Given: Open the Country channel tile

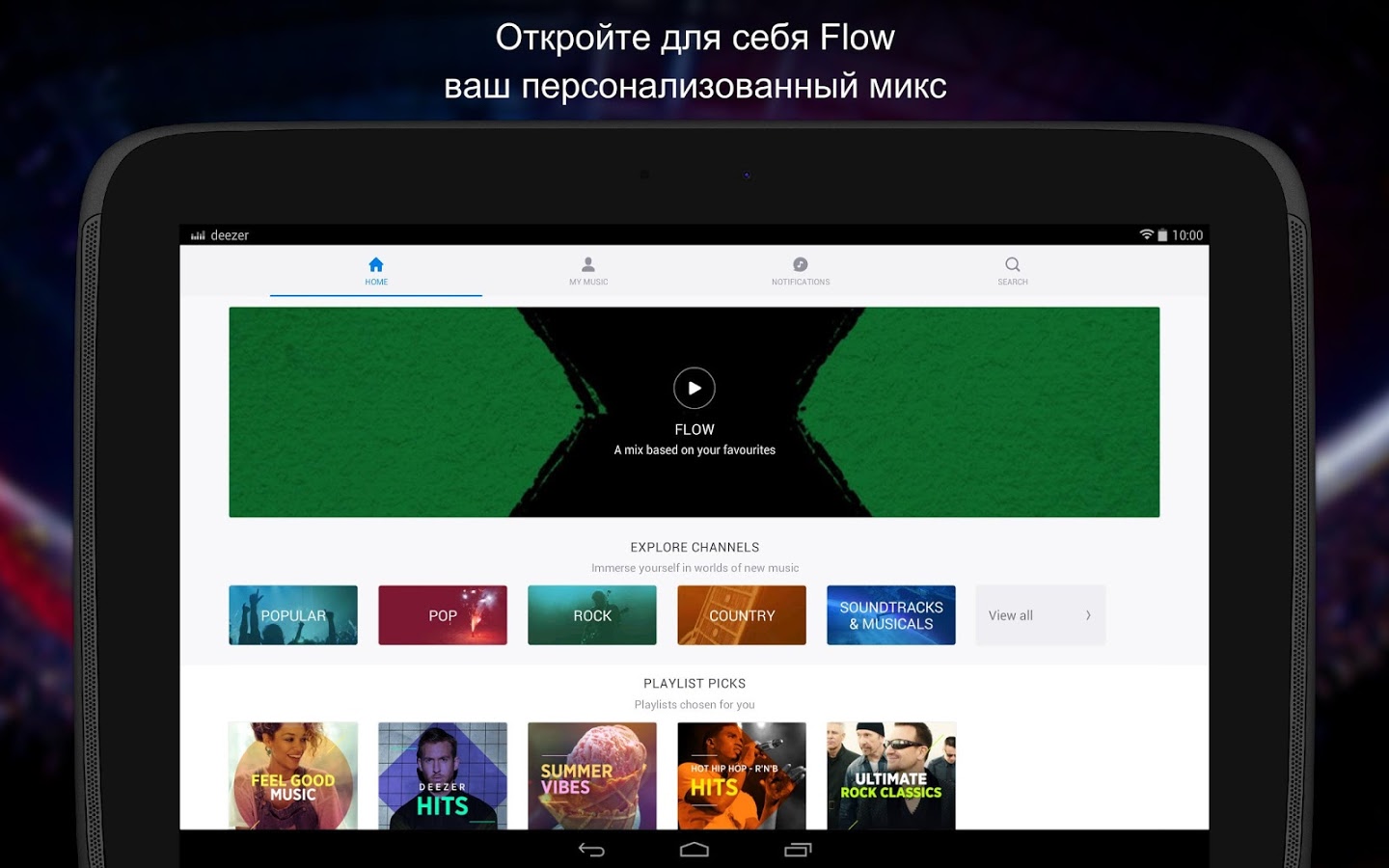Looking at the screenshot, I should (742, 615).
